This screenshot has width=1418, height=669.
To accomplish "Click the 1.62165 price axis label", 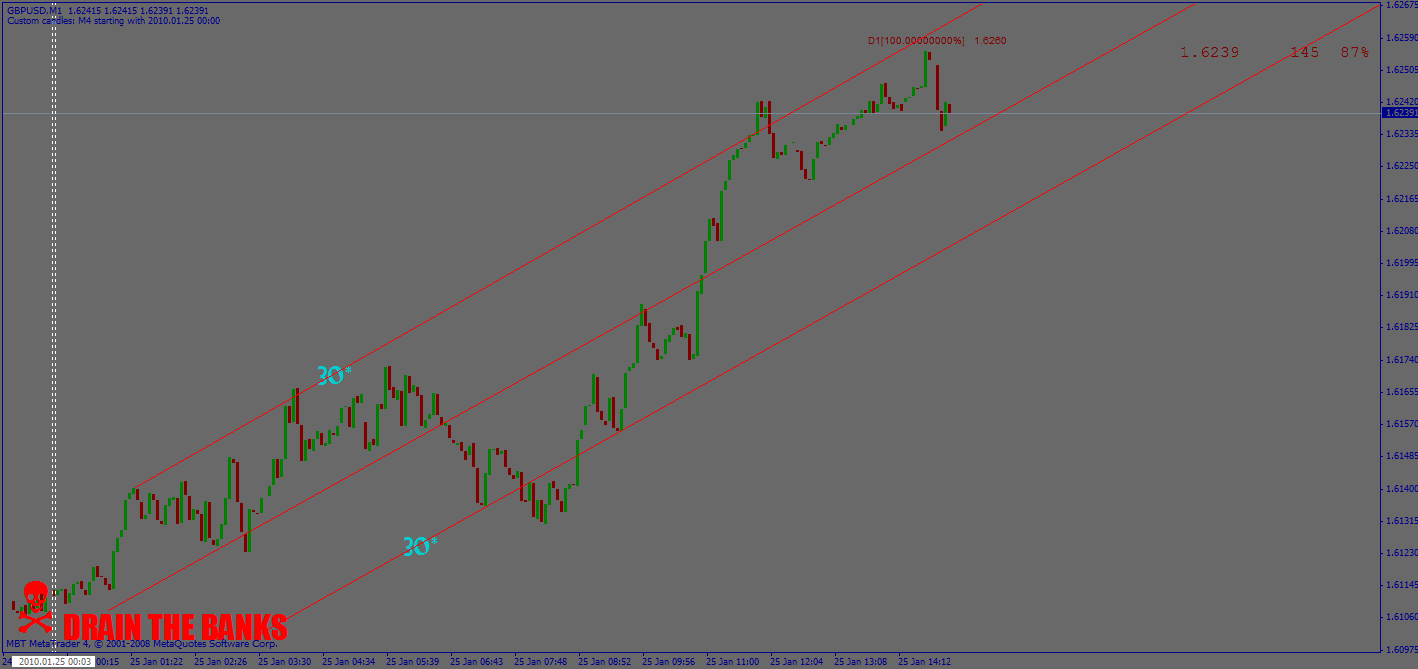I will 1401,198.
